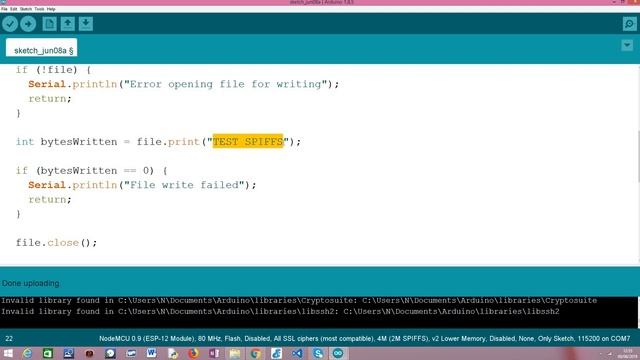640x360 pixels.
Task: Click line number 22 in status bar
Action: pos(9,338)
